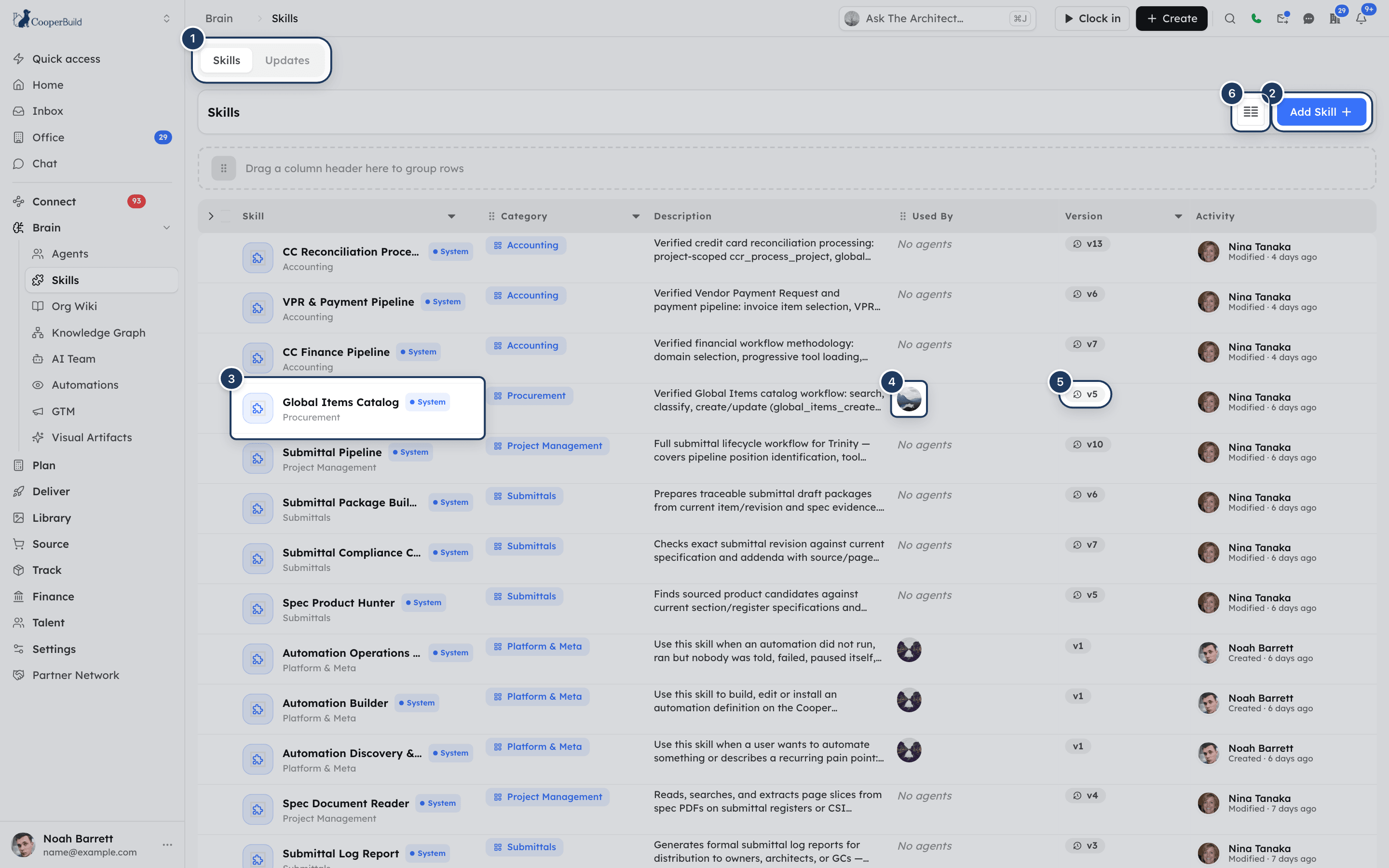
Task: Open the Partner Network sidebar item
Action: (x=76, y=675)
